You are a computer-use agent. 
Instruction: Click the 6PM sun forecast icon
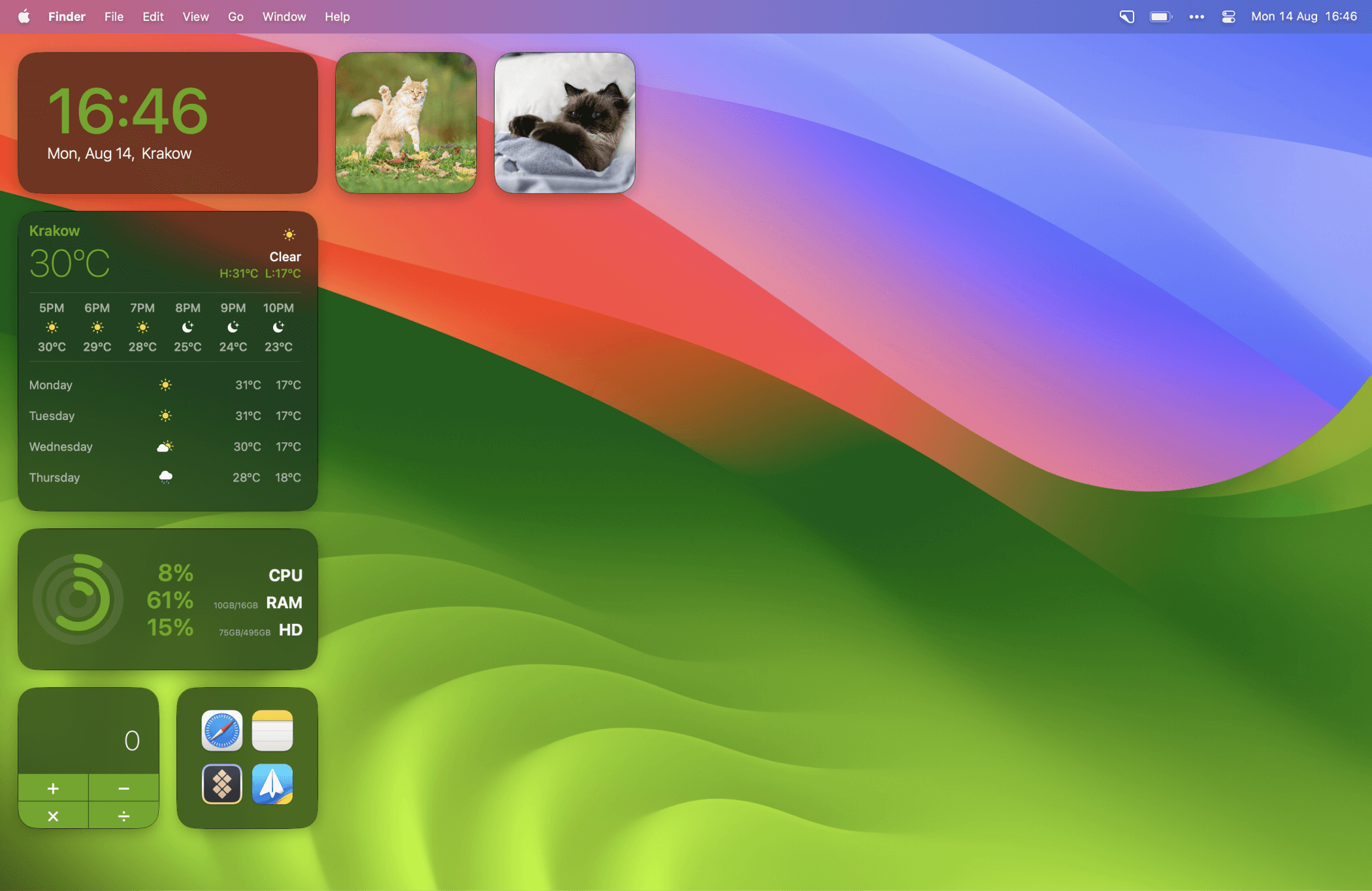(97, 327)
